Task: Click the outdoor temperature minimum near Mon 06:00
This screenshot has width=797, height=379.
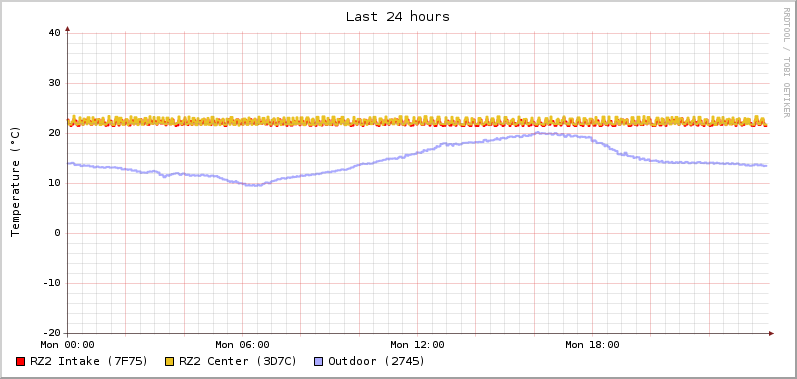Action: pyautogui.click(x=255, y=185)
